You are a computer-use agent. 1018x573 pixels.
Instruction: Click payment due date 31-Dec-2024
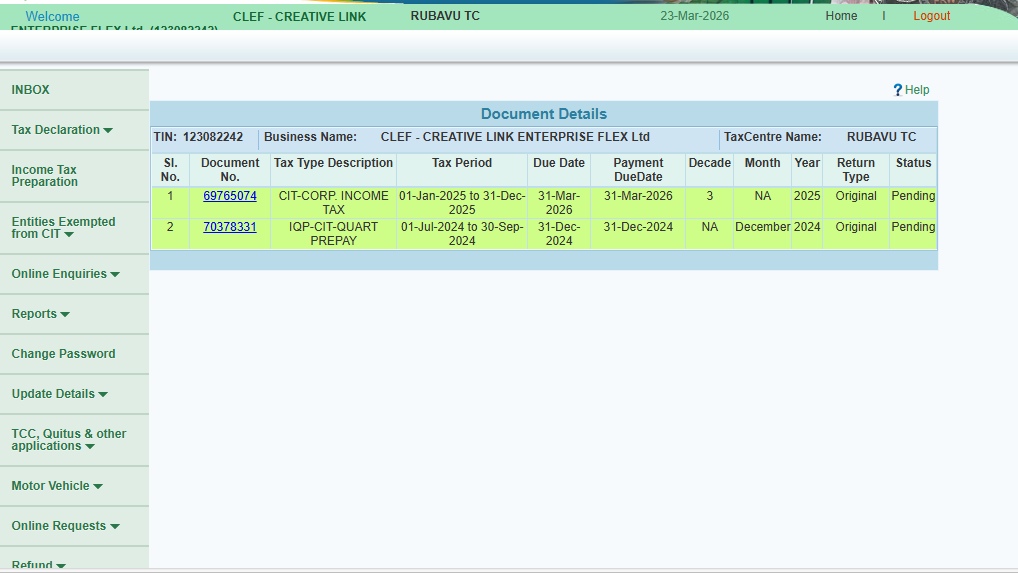coord(638,227)
